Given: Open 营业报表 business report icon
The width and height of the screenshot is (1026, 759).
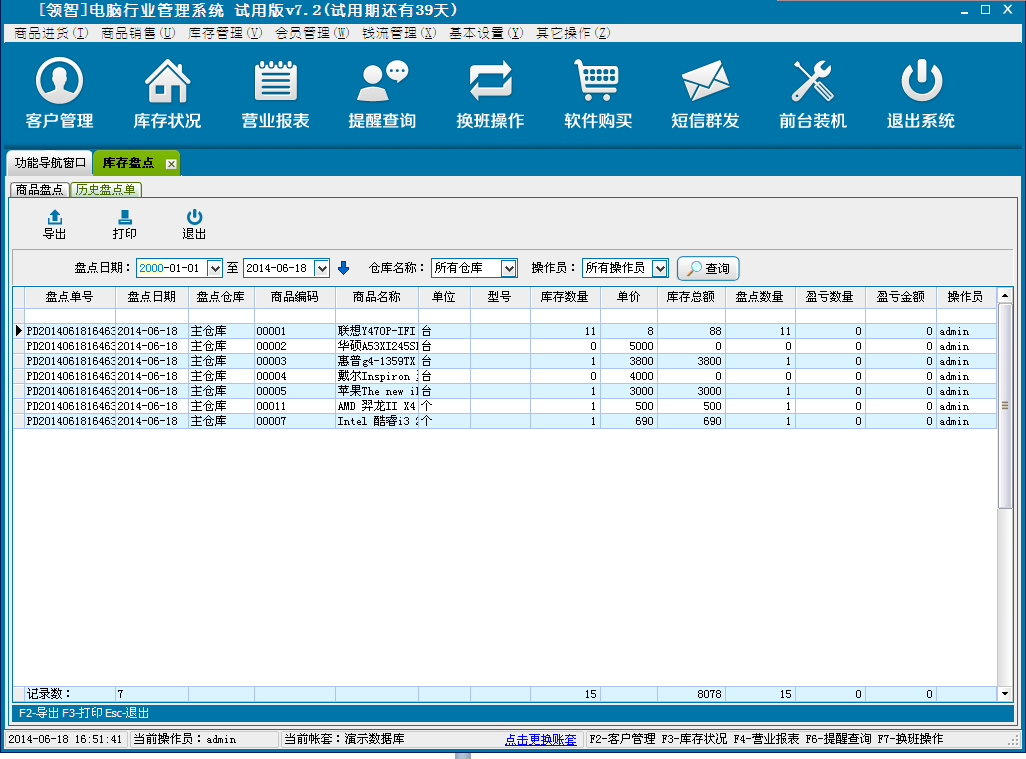Looking at the screenshot, I should (x=275, y=82).
